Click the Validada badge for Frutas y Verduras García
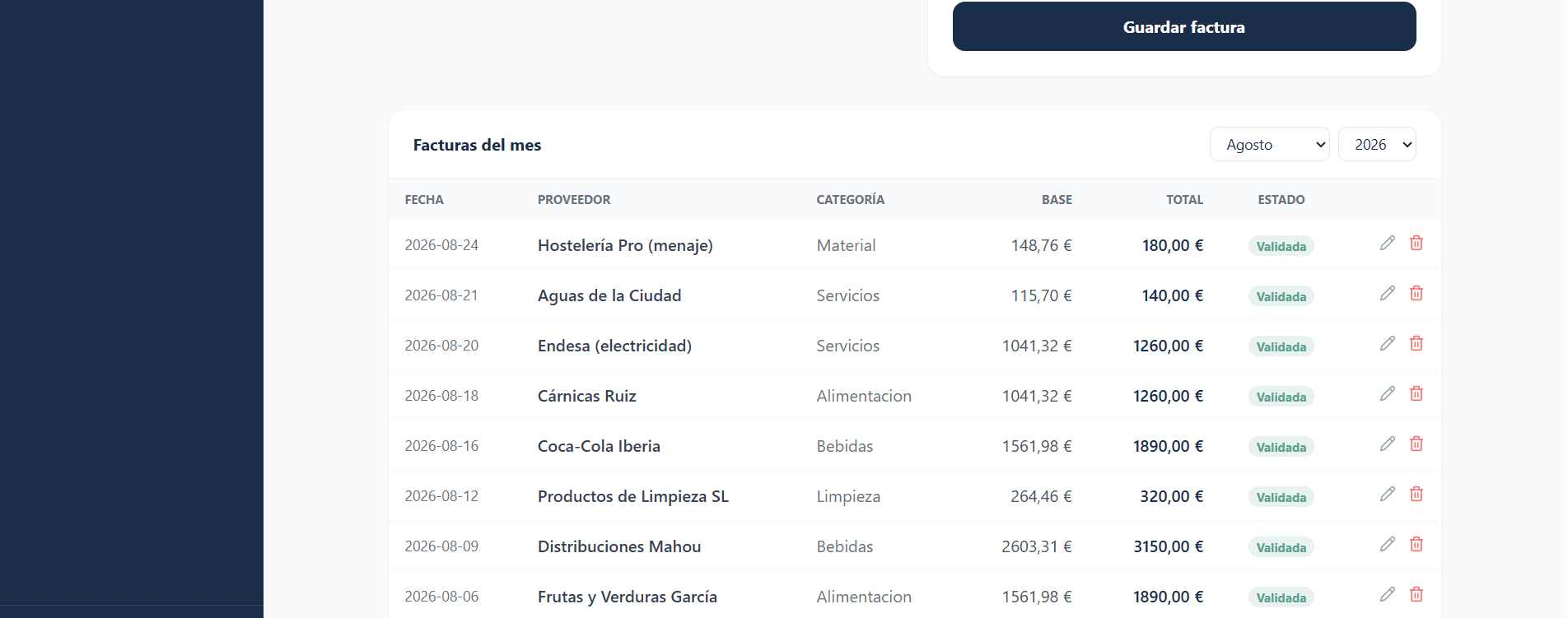This screenshot has width=1568, height=618. [x=1281, y=597]
